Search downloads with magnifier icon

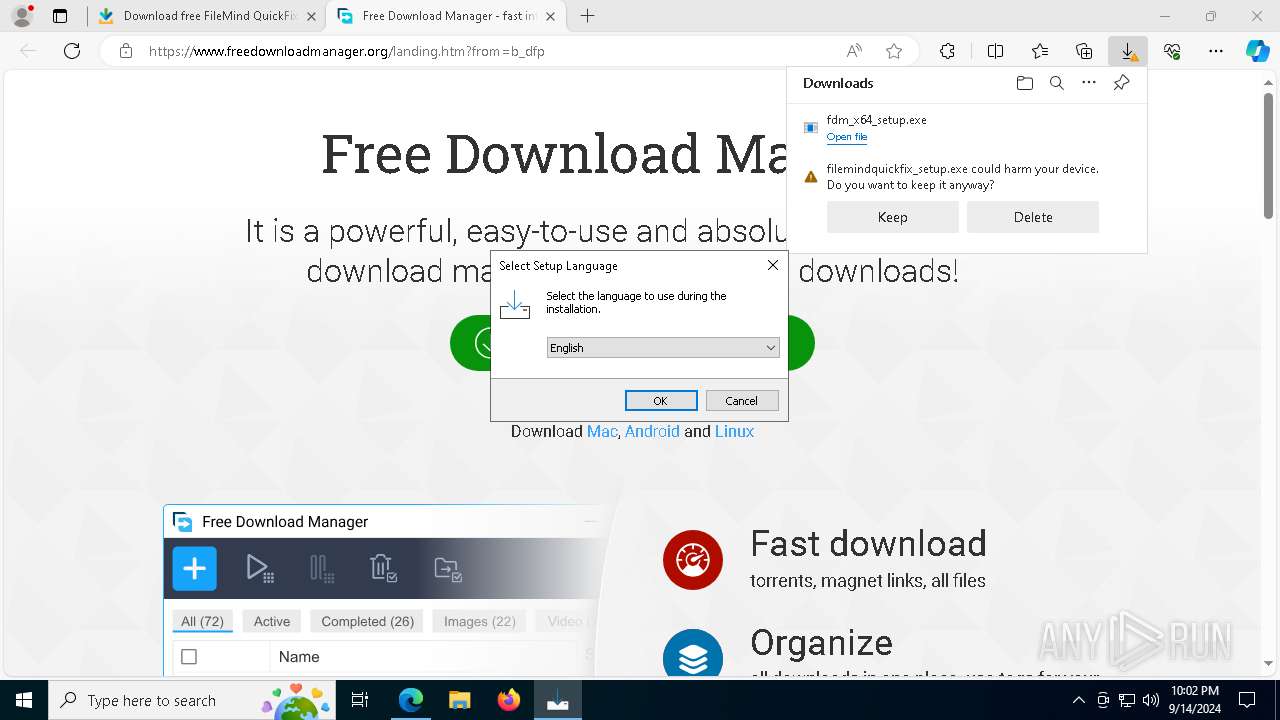[x=1056, y=83]
